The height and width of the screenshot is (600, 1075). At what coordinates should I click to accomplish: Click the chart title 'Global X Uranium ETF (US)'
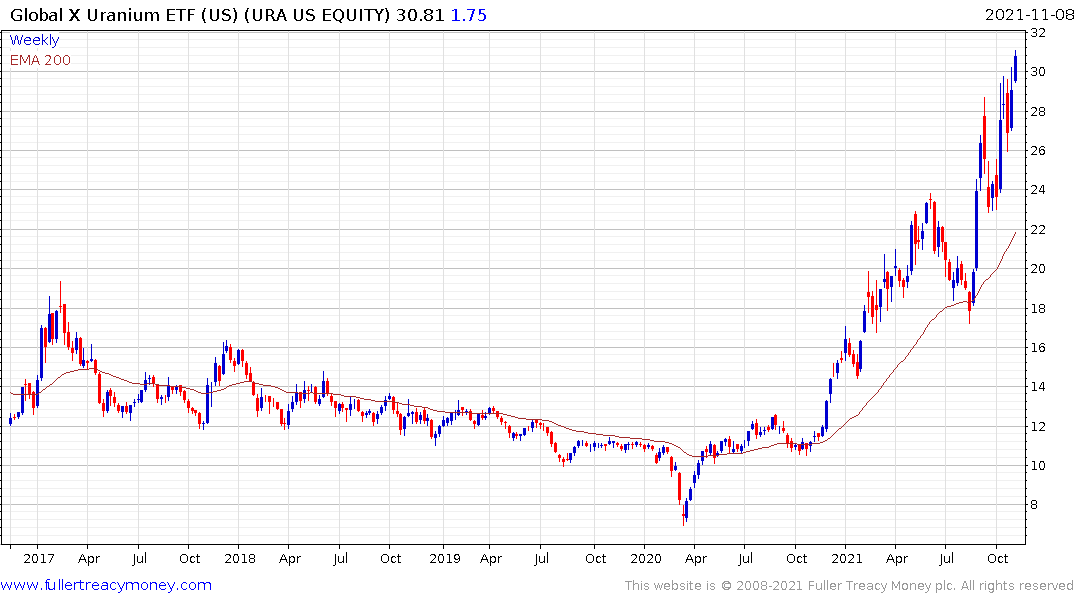pos(125,15)
